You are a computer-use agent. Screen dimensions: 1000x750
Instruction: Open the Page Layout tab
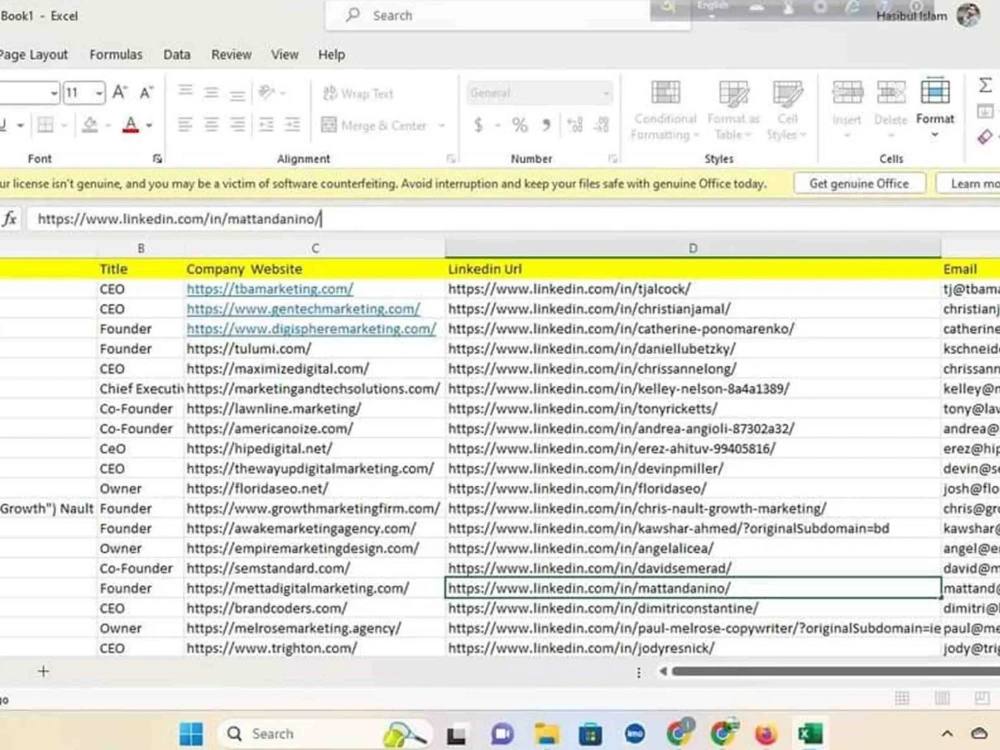33,55
